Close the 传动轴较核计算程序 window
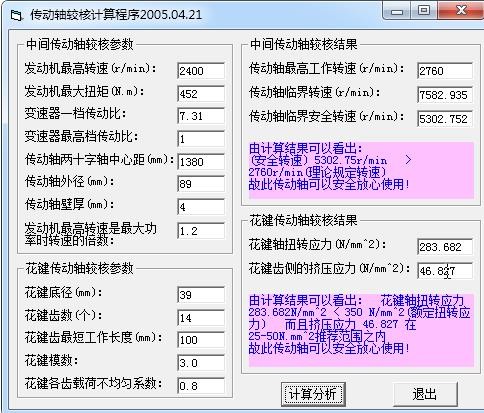This screenshot has height=413, width=484. click(461, 11)
